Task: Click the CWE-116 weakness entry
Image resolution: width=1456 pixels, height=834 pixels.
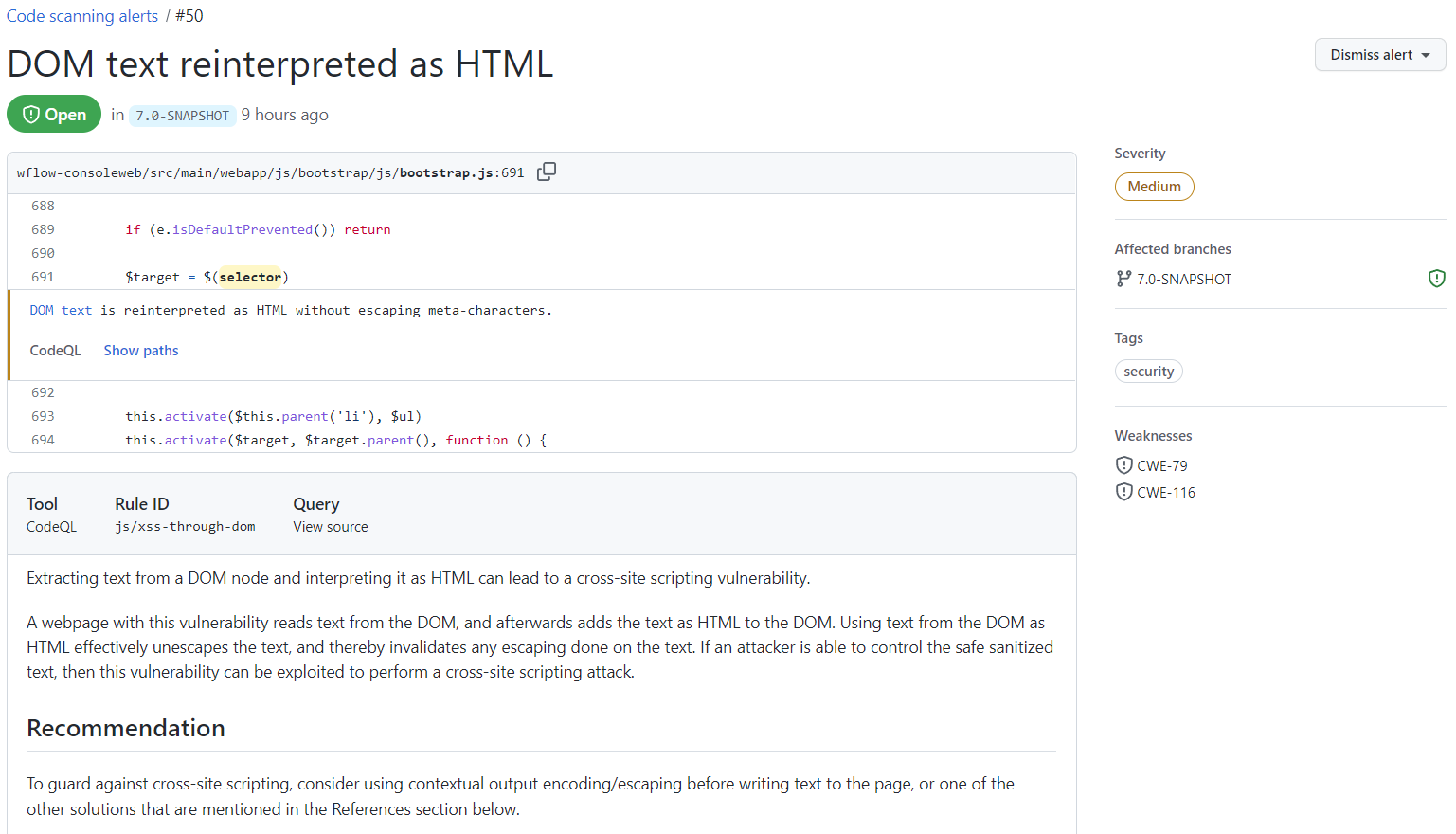Action: [1166, 492]
